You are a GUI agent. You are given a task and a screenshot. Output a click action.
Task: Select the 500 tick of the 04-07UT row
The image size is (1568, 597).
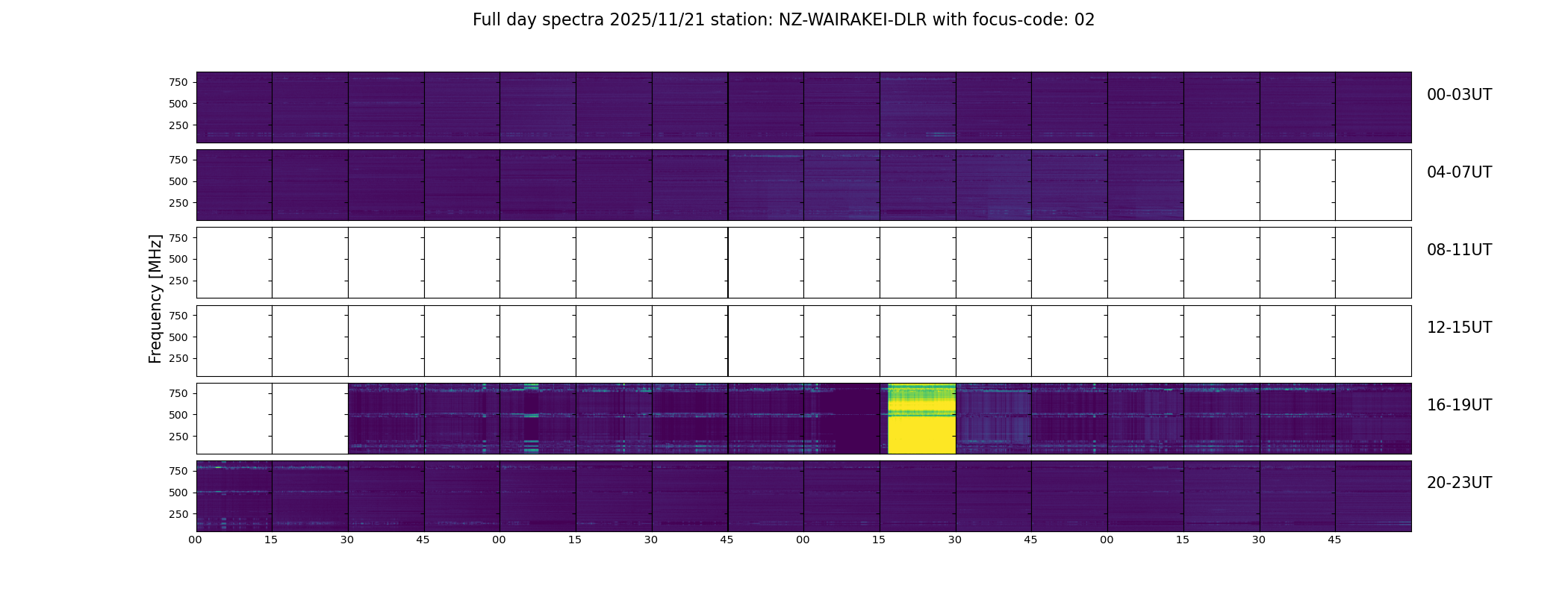(178, 181)
